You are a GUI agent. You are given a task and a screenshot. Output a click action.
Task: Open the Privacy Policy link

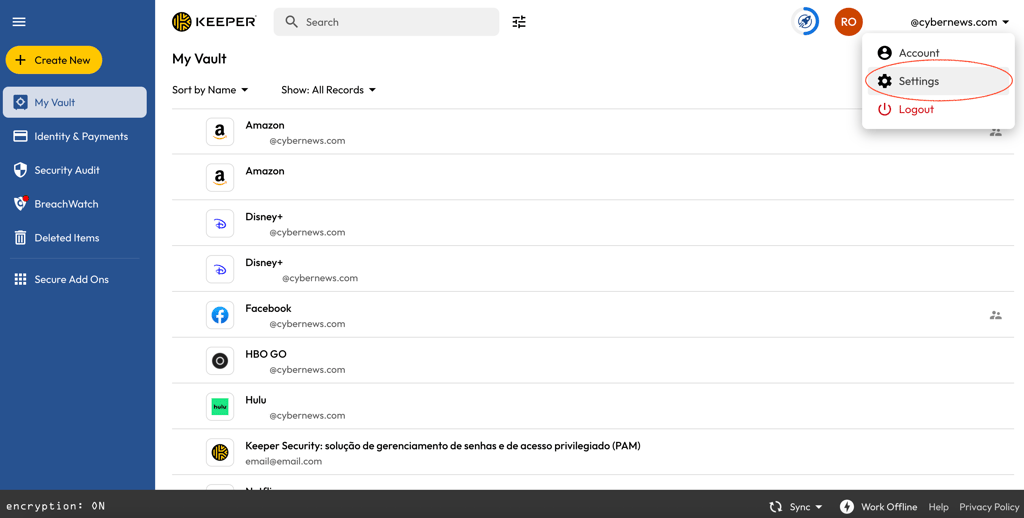(x=989, y=507)
